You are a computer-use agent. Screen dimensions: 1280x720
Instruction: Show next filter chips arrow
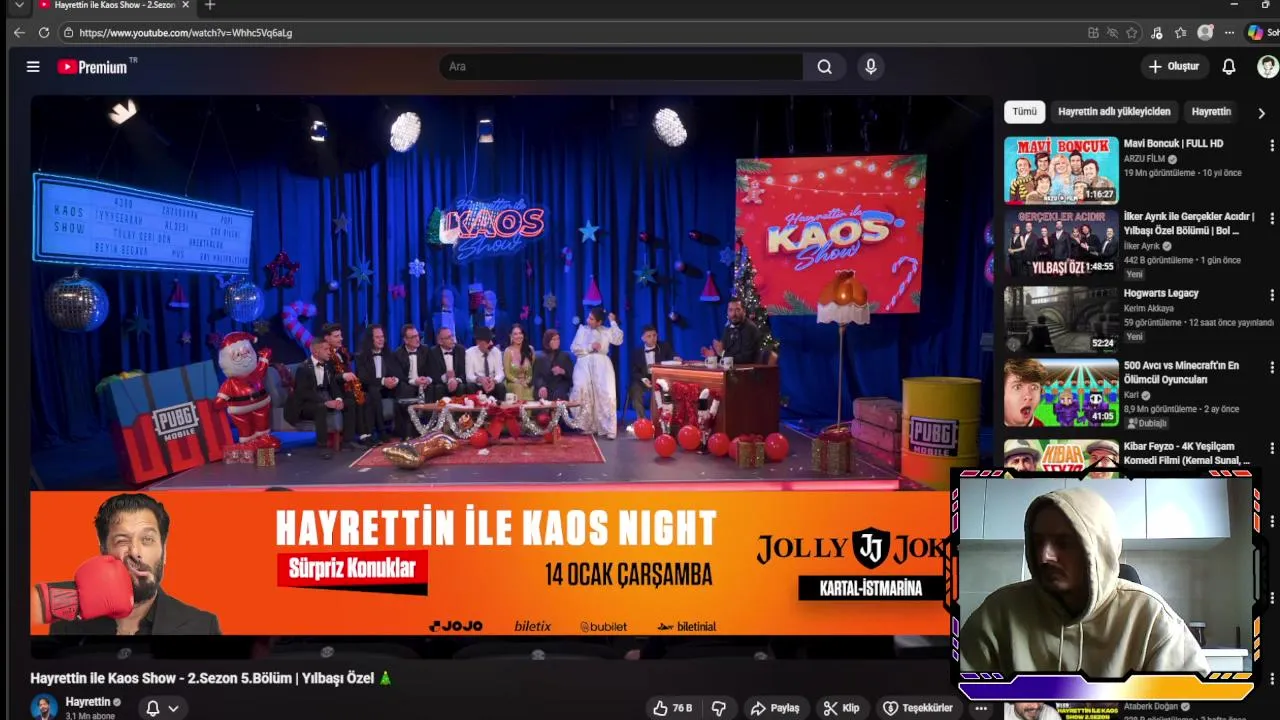click(x=1261, y=113)
